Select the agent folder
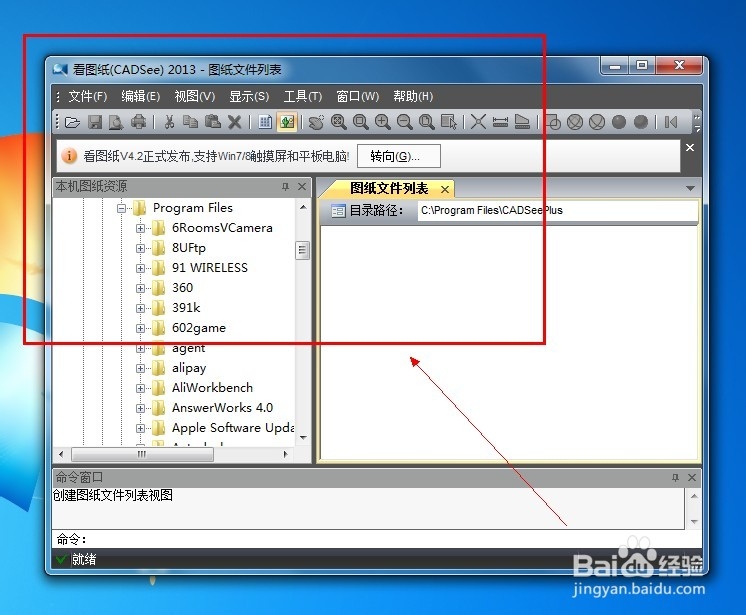 188,348
